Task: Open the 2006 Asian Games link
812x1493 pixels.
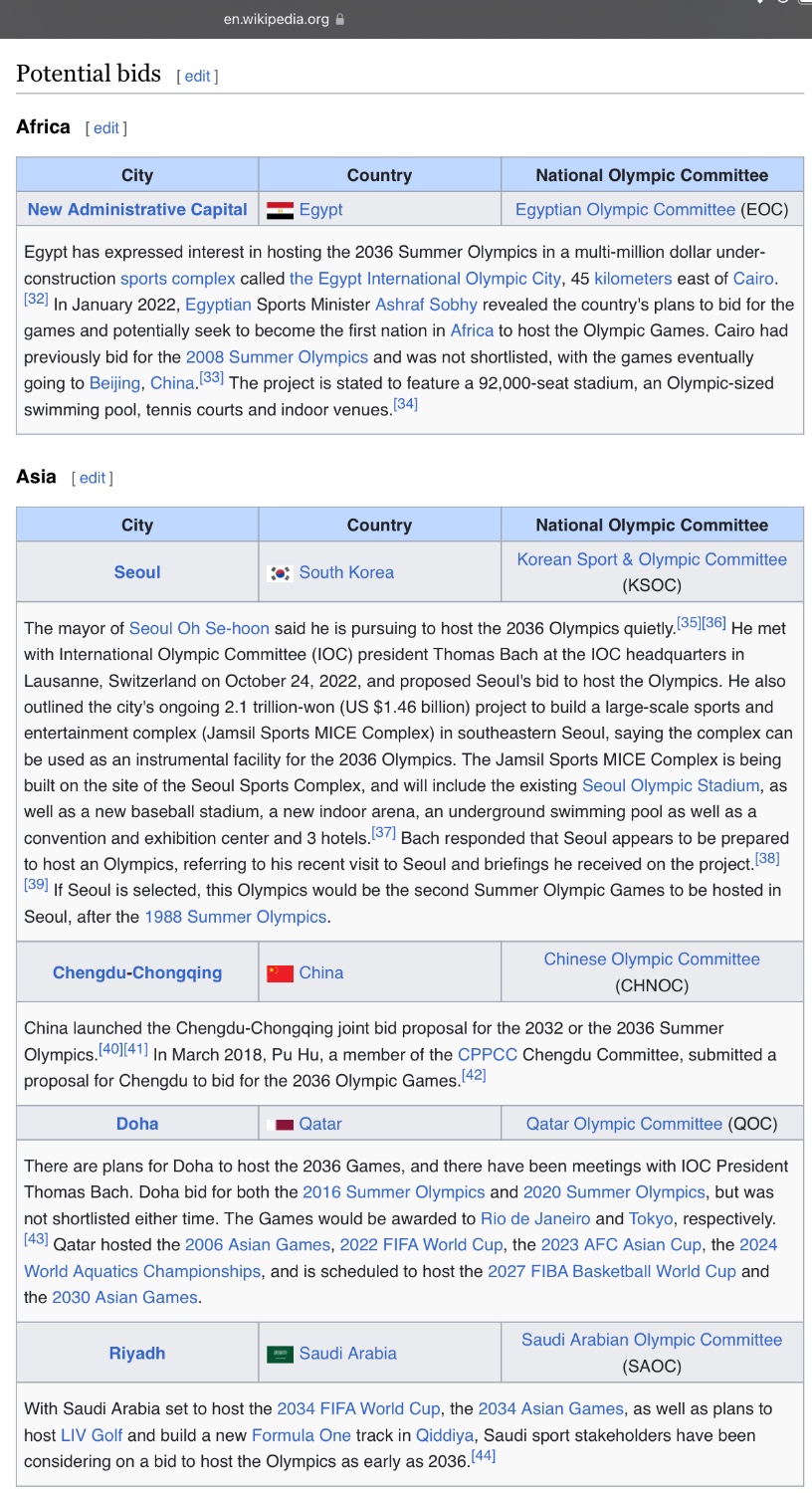Action: tap(258, 1244)
